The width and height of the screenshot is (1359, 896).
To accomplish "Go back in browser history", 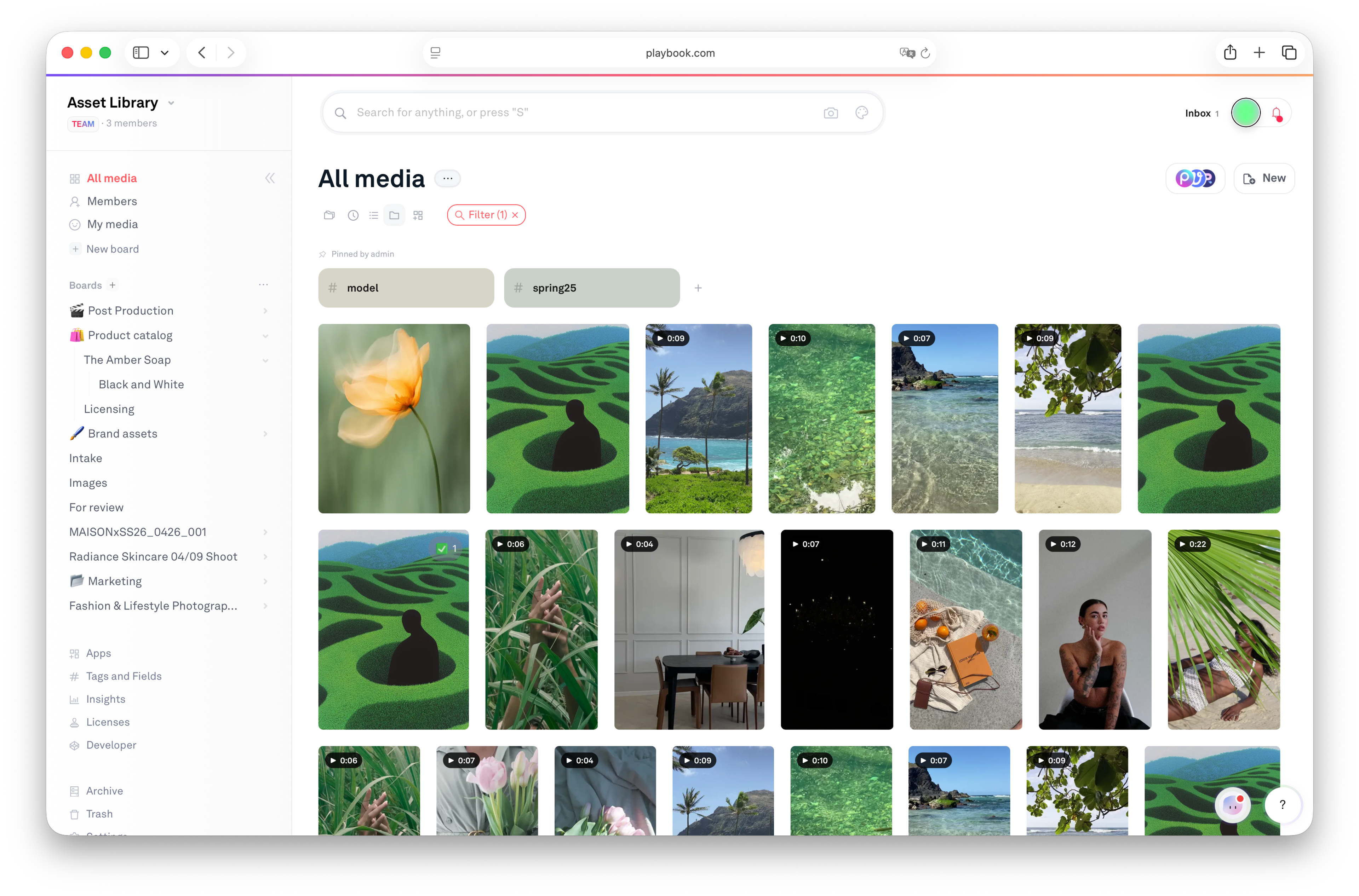I will [x=202, y=53].
